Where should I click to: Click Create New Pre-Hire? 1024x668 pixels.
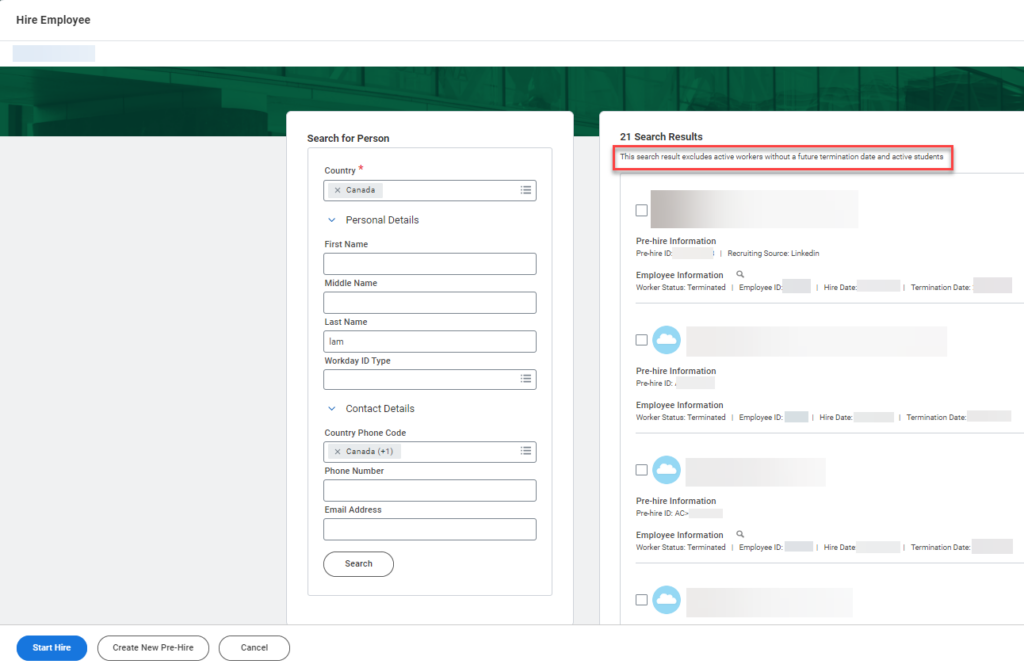point(152,647)
